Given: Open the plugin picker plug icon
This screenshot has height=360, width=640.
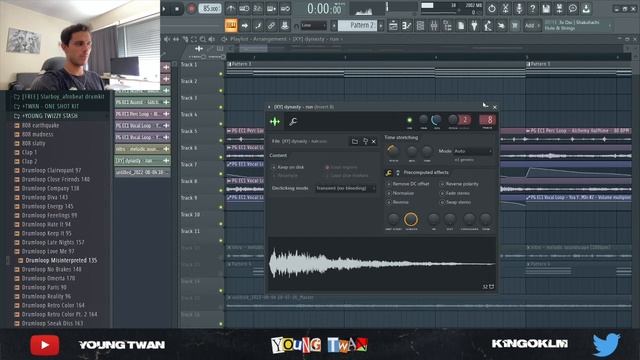Looking at the screenshot, I should (x=474, y=26).
